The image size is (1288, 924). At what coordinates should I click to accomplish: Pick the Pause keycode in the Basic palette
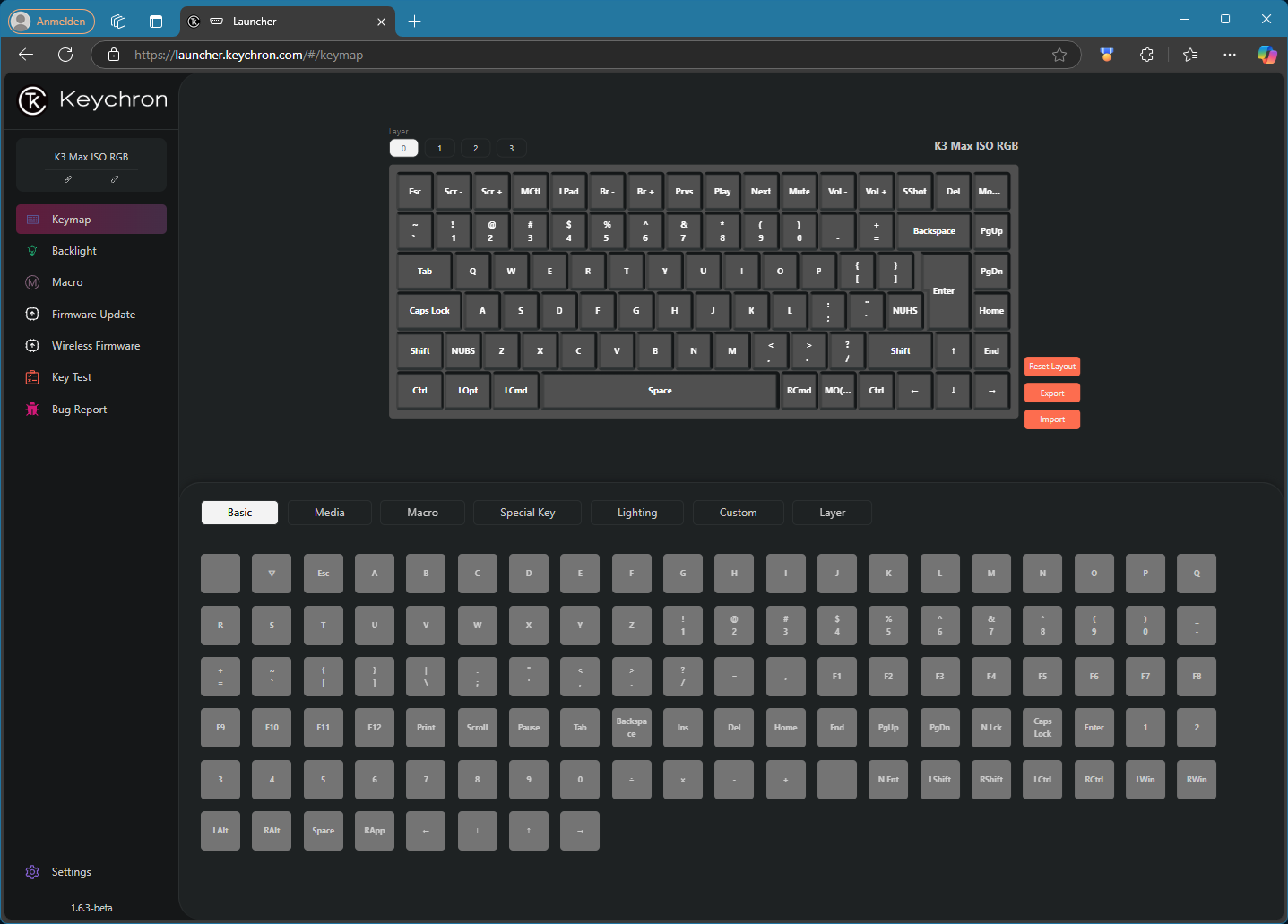(x=529, y=728)
